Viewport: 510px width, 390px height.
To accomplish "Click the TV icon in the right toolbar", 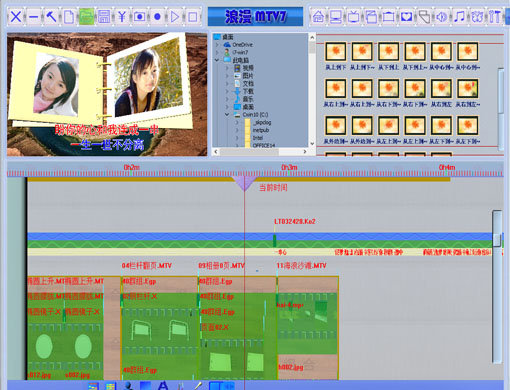I will (353, 16).
